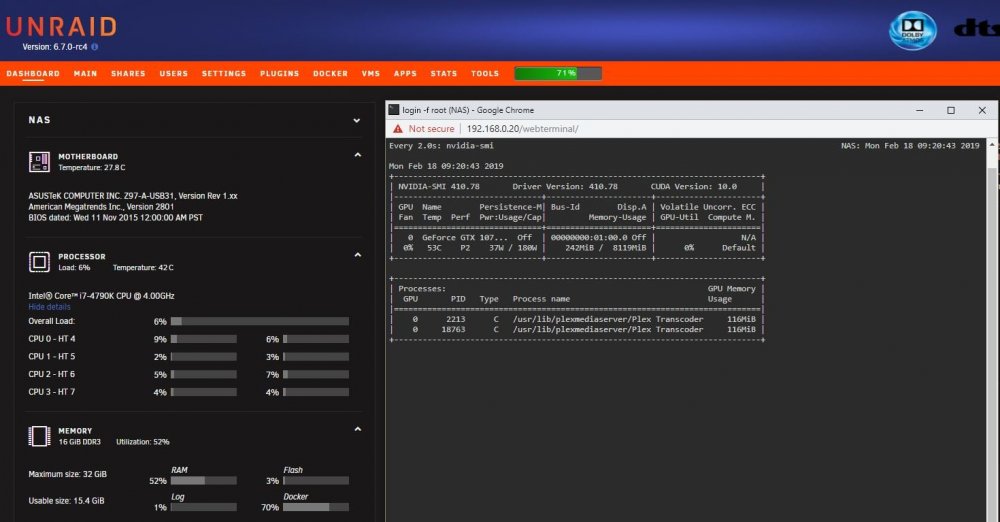Image resolution: width=1000 pixels, height=522 pixels.
Task: Click the GeForce GTX 107... GPU name
Action: [x=465, y=237]
